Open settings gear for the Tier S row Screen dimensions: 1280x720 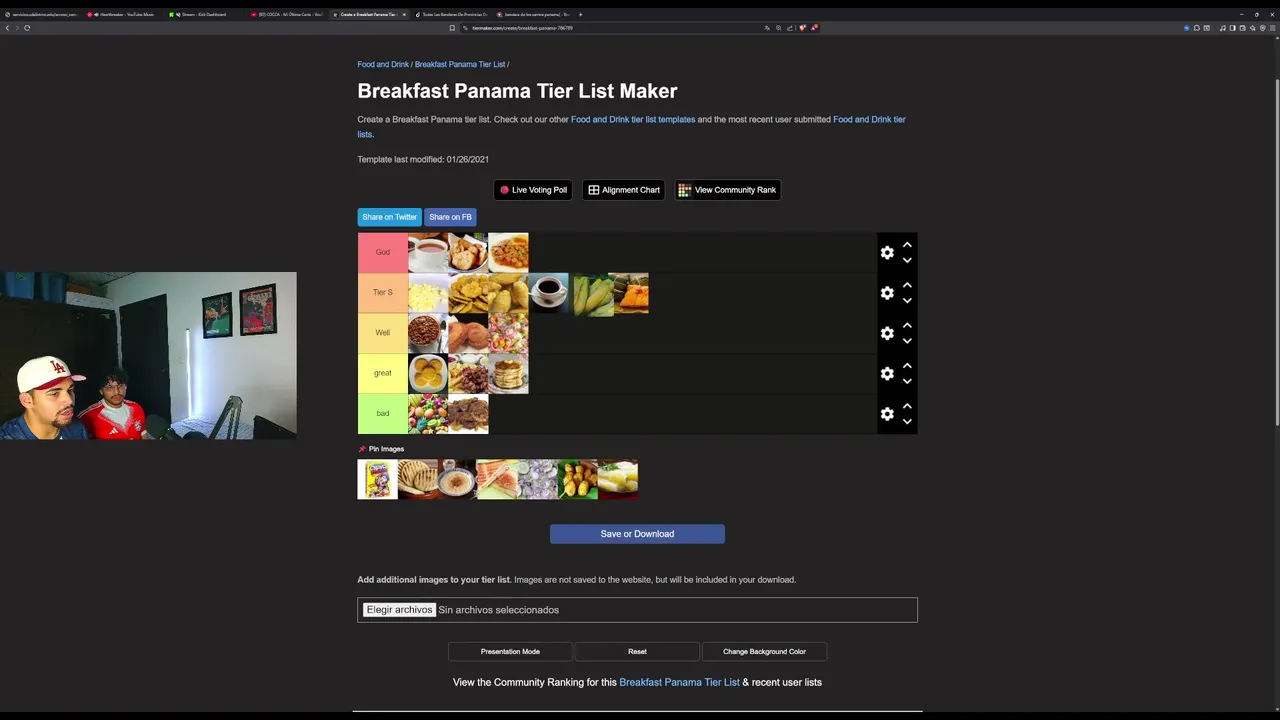[887, 293]
